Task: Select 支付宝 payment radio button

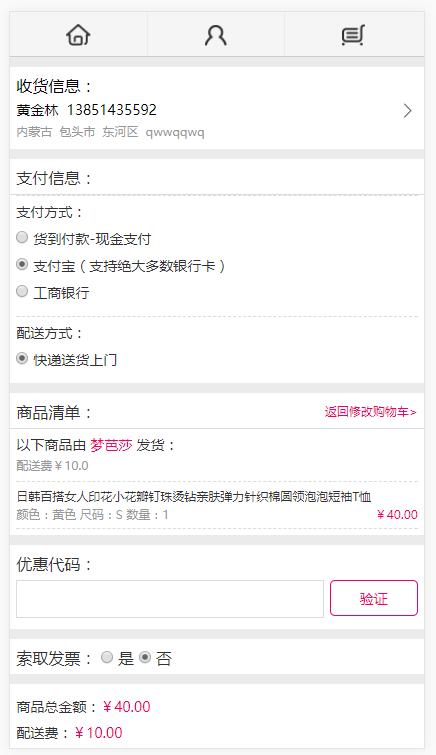Action: click(x=22, y=264)
